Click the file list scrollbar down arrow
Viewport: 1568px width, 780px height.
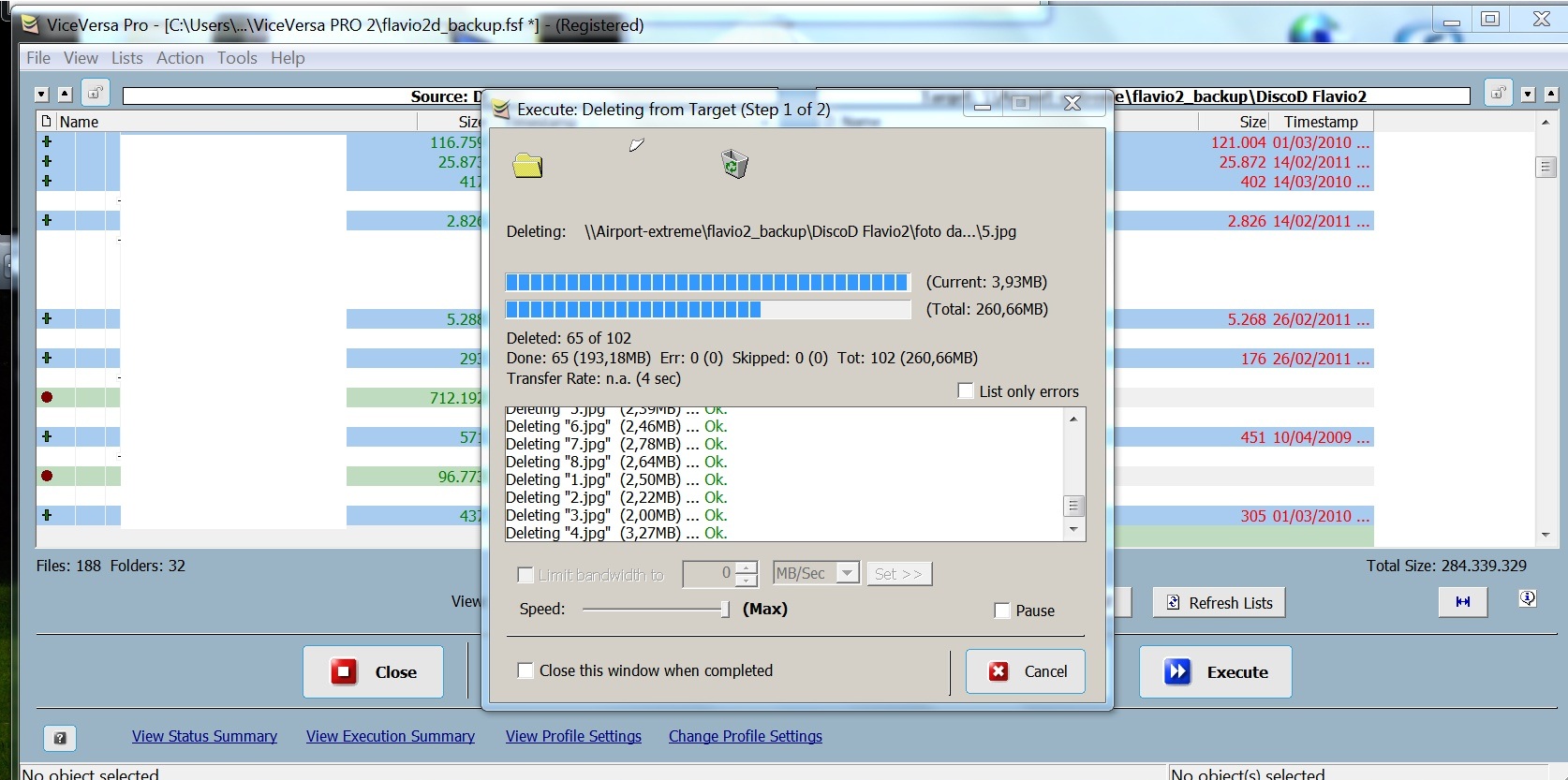click(1546, 536)
